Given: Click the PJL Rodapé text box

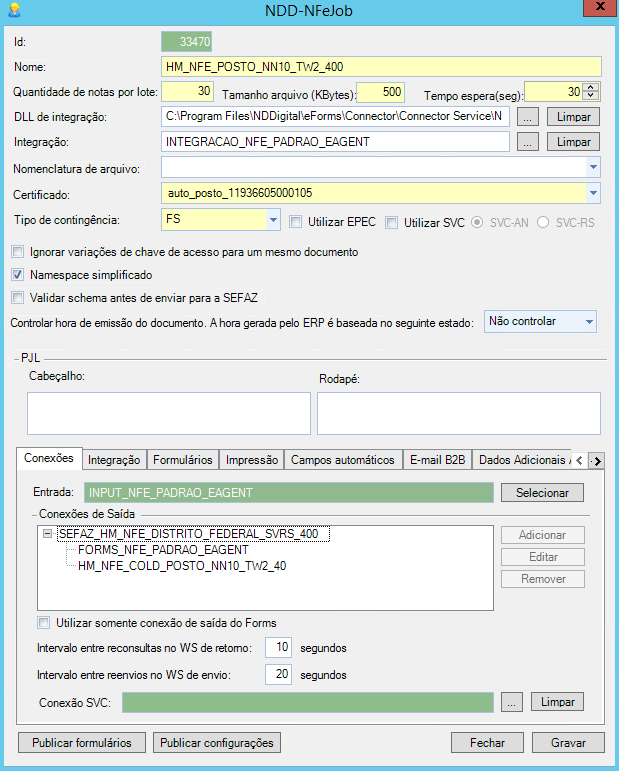Looking at the screenshot, I should [x=459, y=413].
